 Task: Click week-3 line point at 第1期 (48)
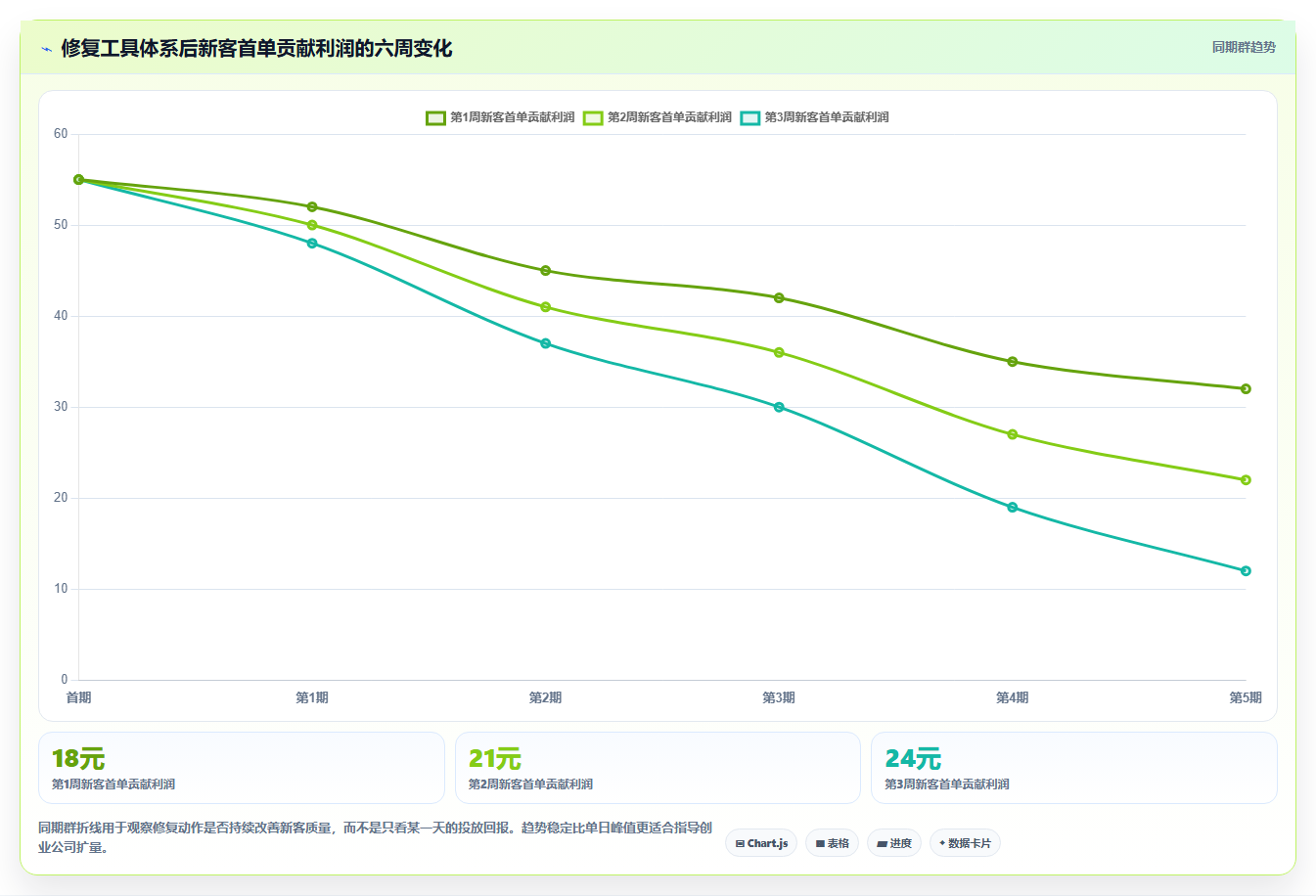[312, 244]
